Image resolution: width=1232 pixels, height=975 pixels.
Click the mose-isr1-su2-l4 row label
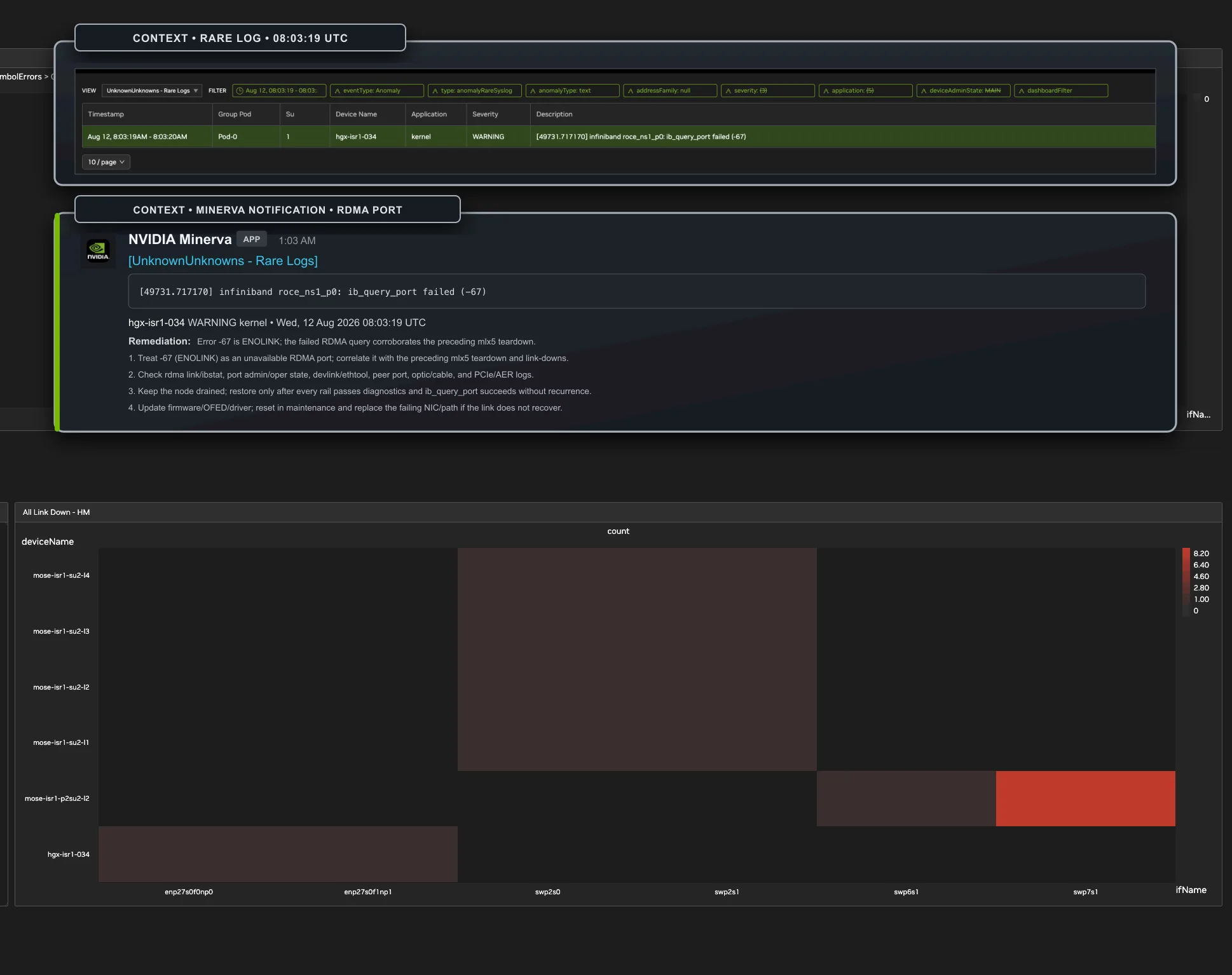pyautogui.click(x=61, y=576)
